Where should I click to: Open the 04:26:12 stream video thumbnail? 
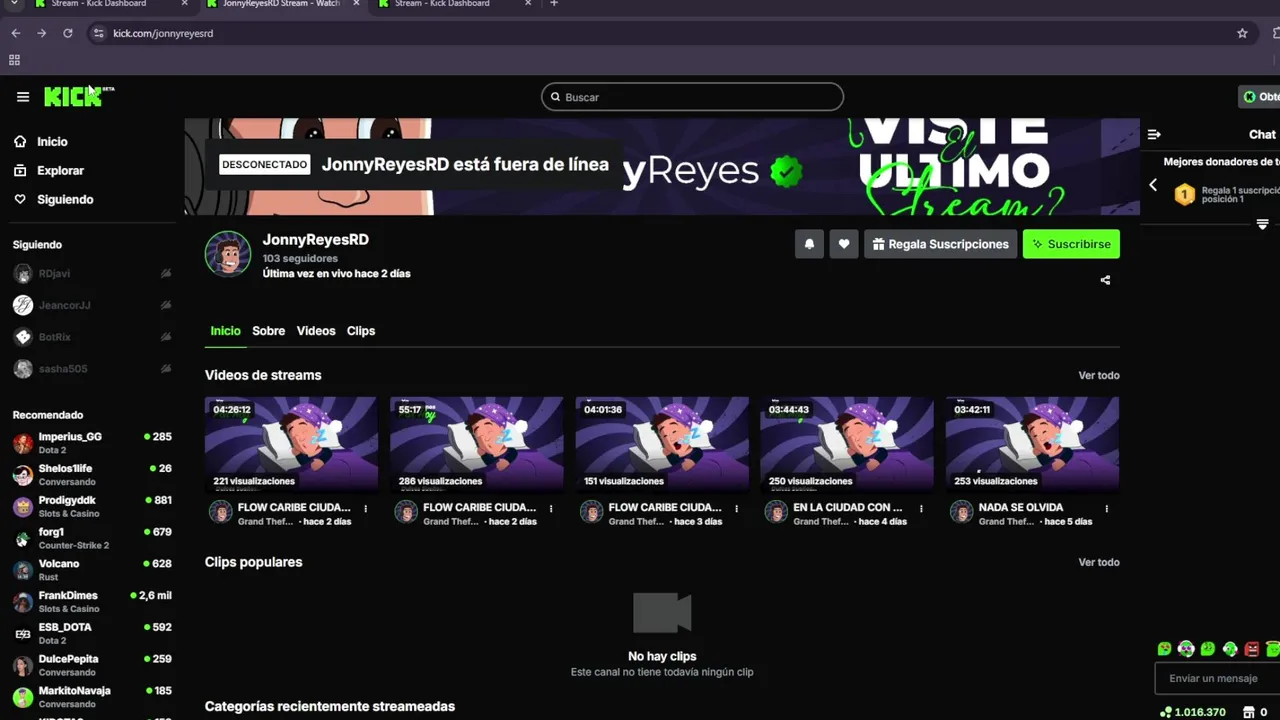291,444
